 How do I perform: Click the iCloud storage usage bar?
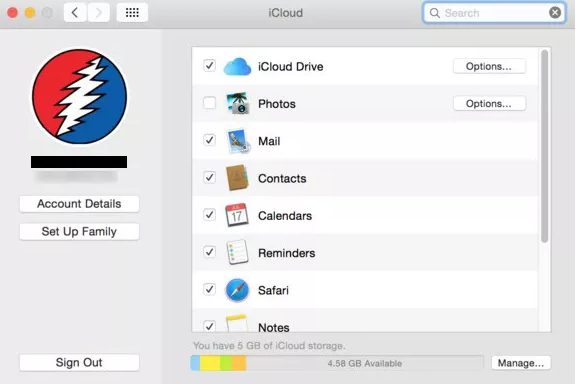[337, 363]
